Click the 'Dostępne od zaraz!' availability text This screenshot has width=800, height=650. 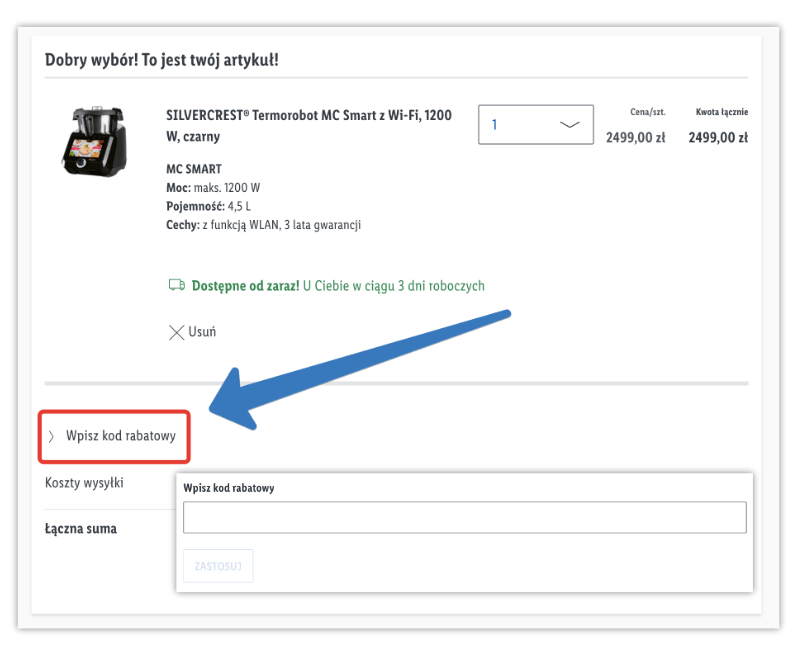coord(245,286)
